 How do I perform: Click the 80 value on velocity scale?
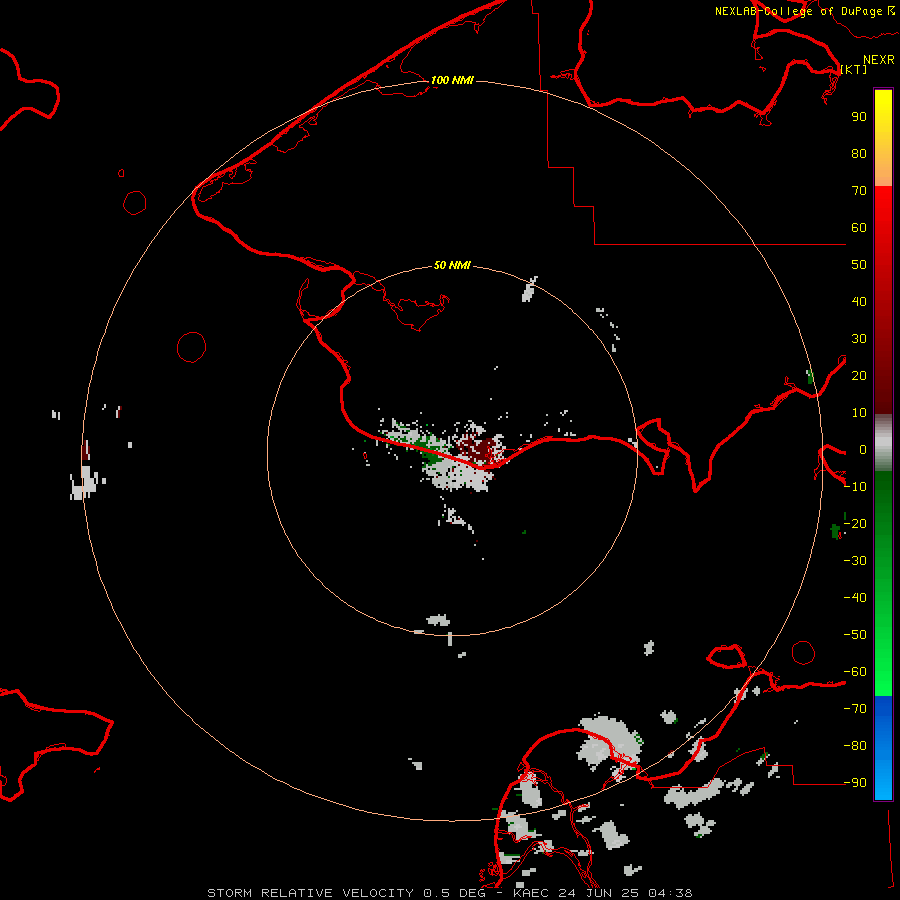(859, 153)
